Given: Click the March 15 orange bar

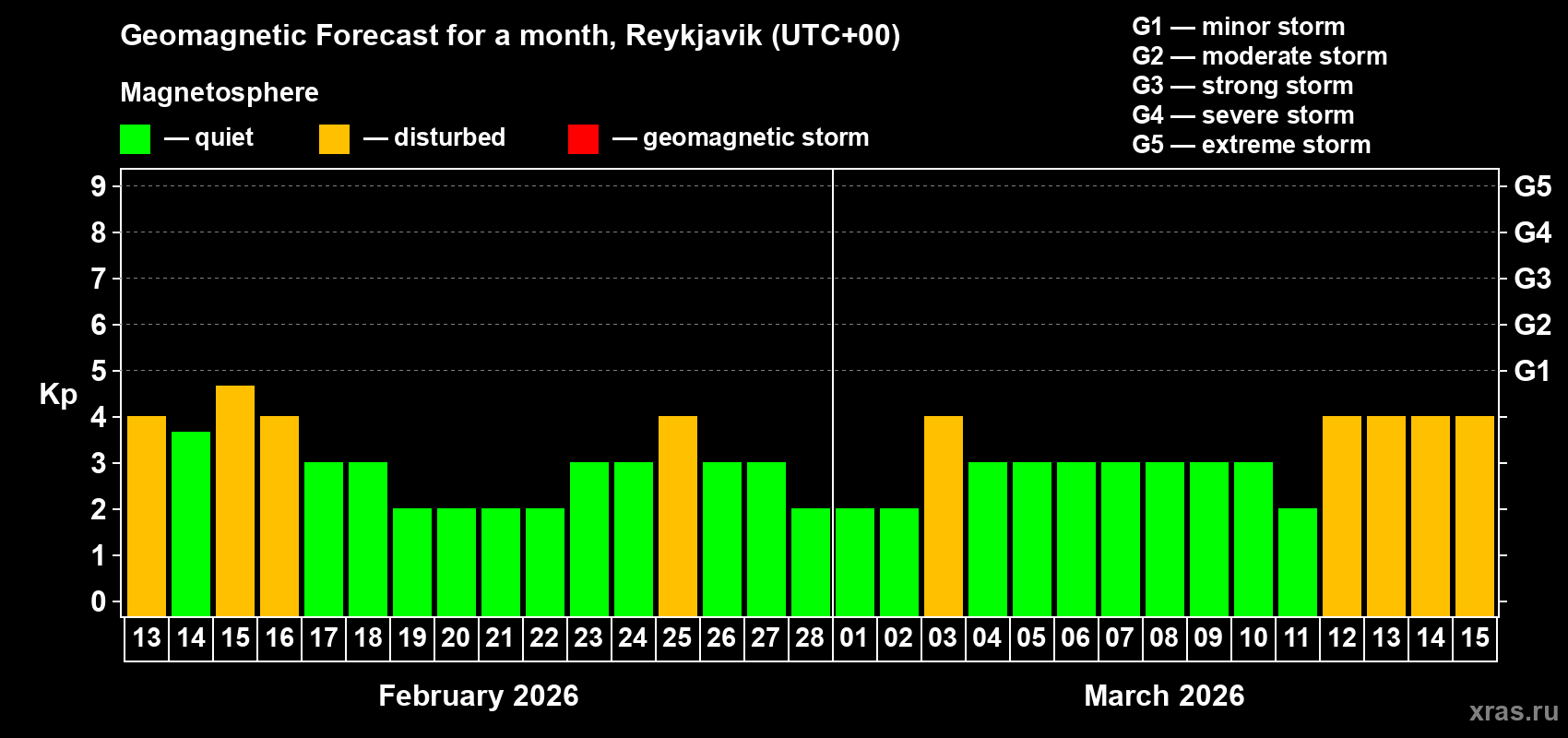Looking at the screenshot, I should (1475, 516).
